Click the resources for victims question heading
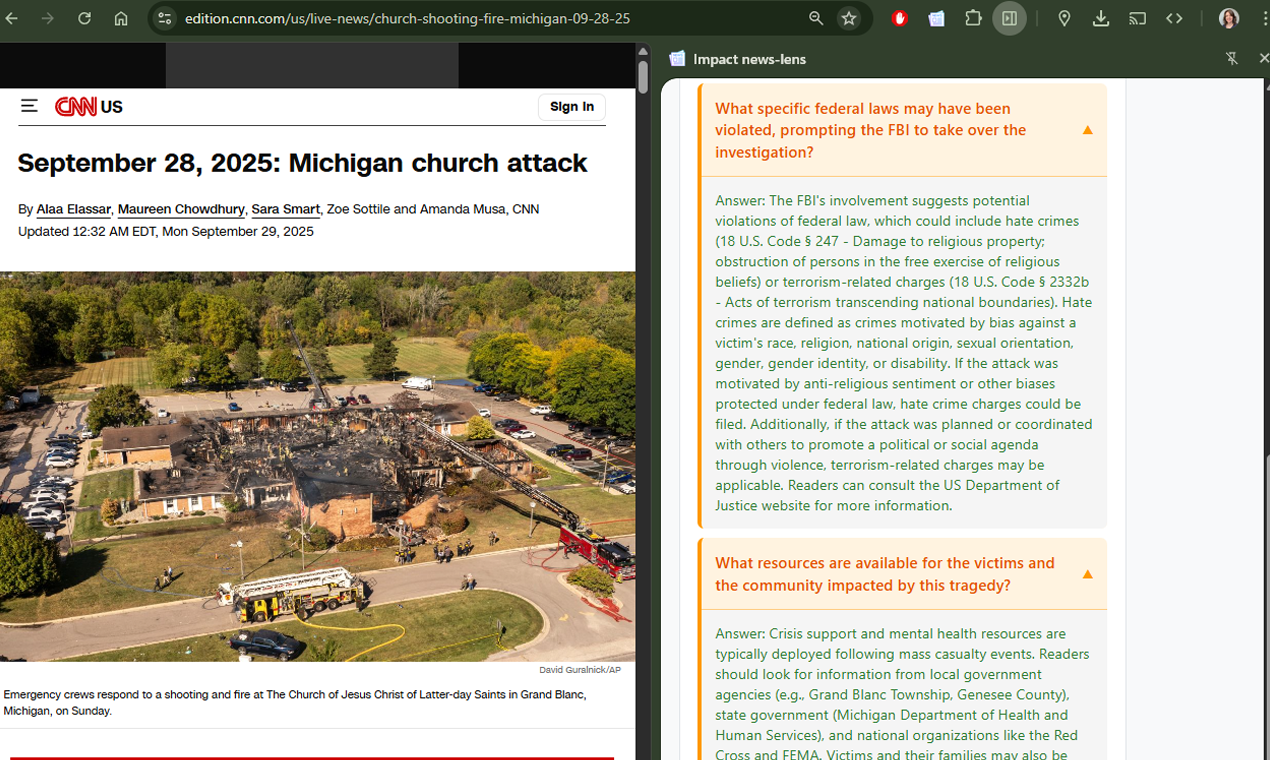Image resolution: width=1270 pixels, height=760 pixels. [x=885, y=574]
